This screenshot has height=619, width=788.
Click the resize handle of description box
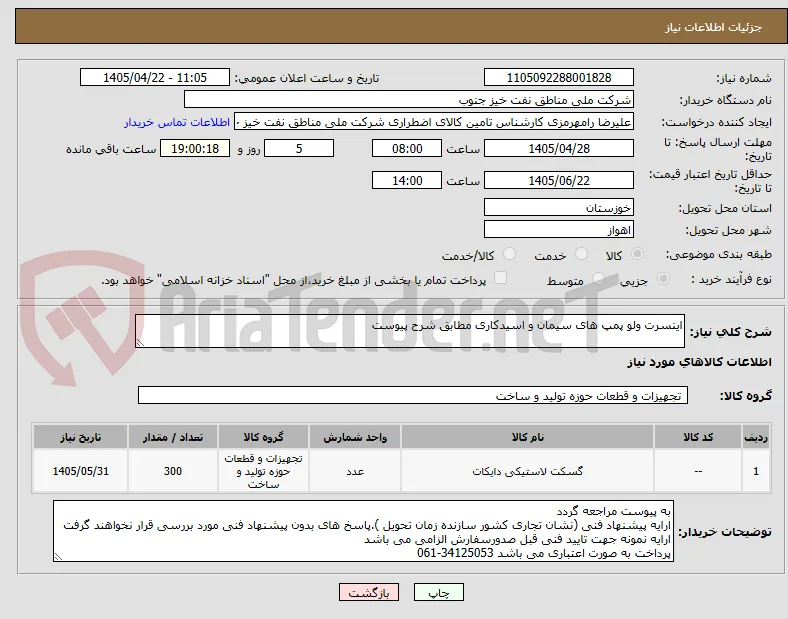coord(140,342)
